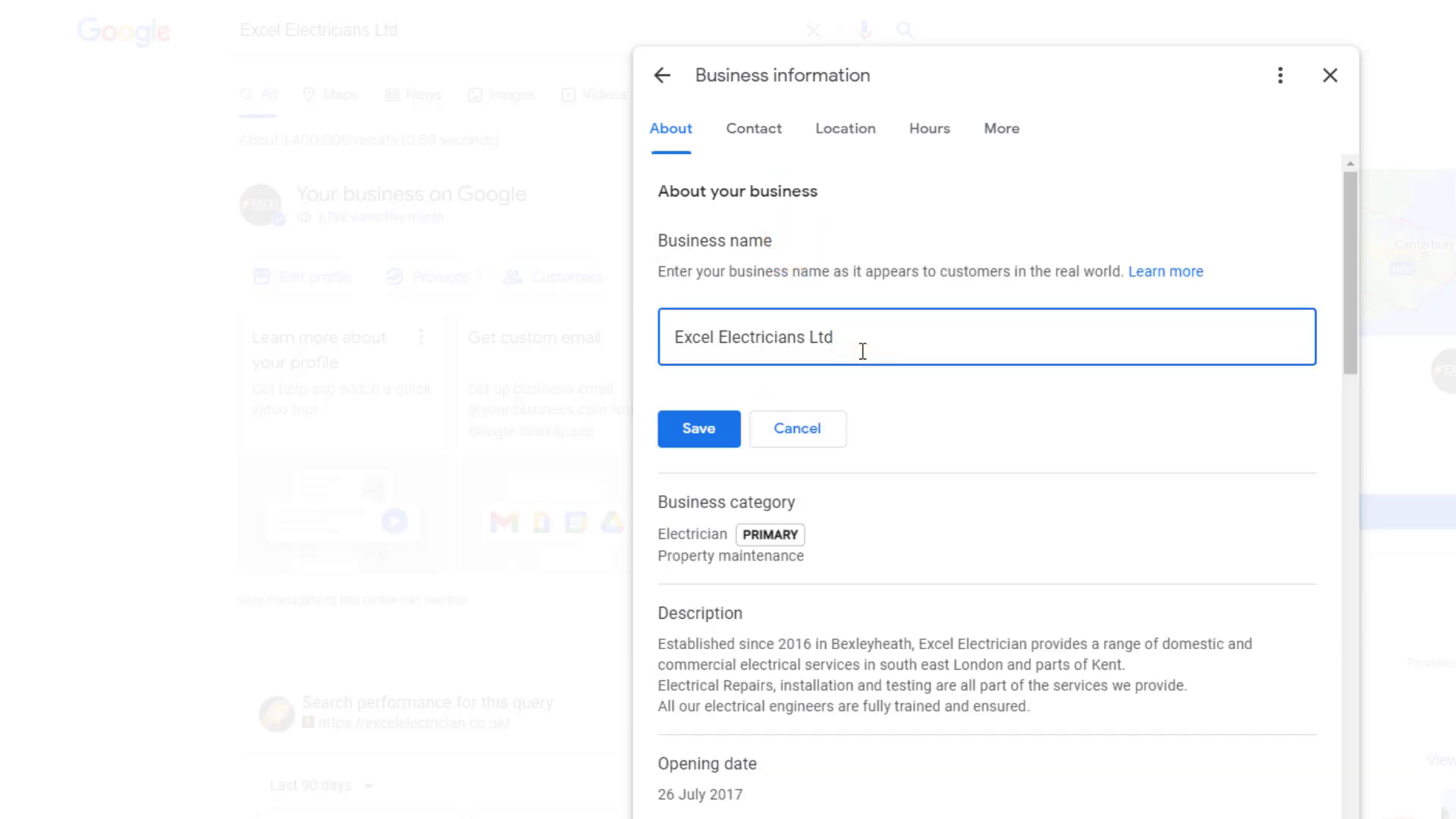The image size is (1456, 819).
Task: Edit the business Description text
Action: (x=955, y=675)
